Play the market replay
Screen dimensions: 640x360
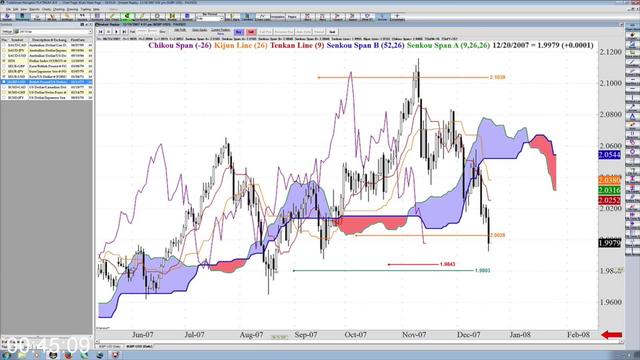coord(117,31)
